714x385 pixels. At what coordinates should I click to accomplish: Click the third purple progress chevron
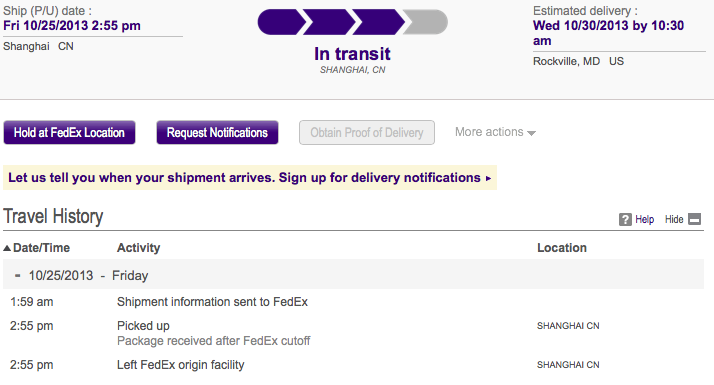click(378, 22)
